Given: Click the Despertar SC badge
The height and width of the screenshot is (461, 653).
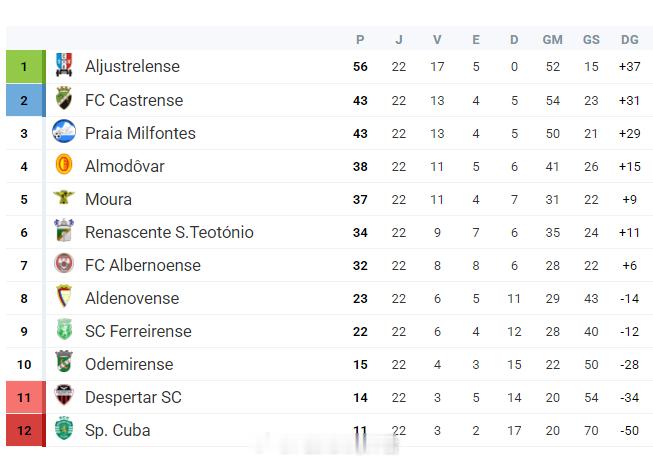Looking at the screenshot, I should pyautogui.click(x=64, y=395).
